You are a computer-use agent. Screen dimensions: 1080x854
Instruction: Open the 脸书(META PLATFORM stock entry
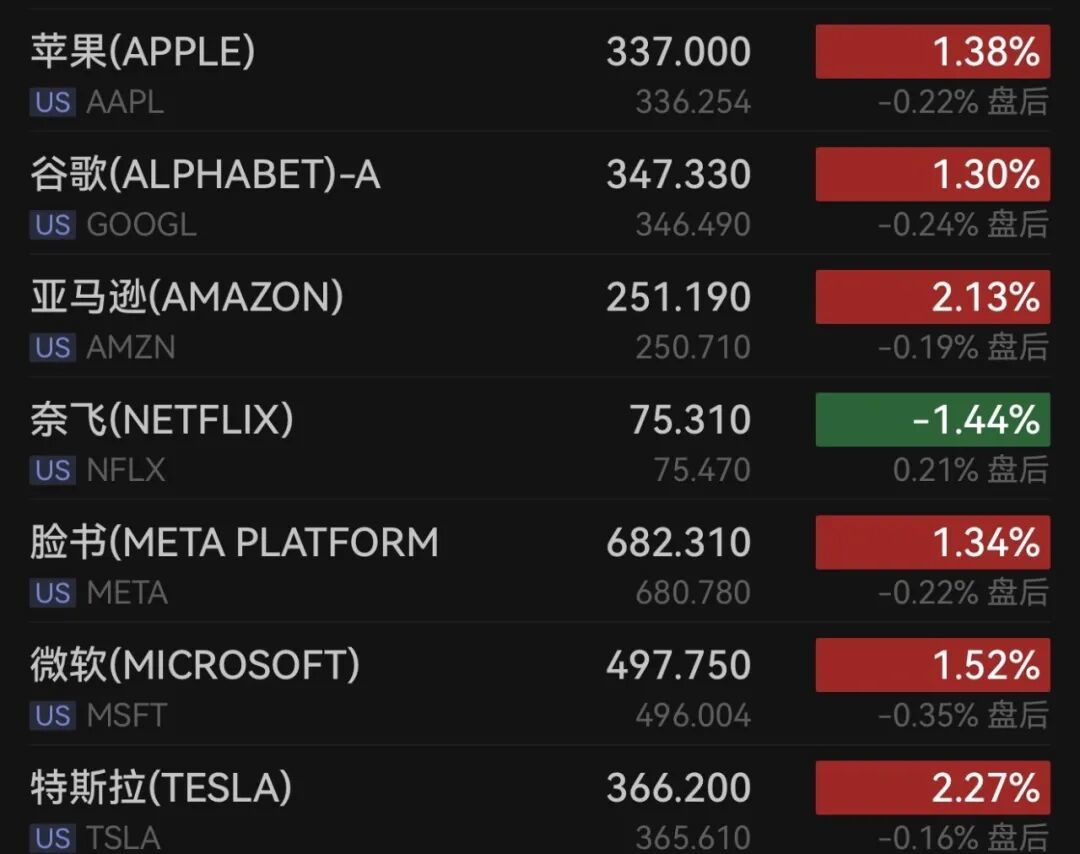click(x=540, y=561)
